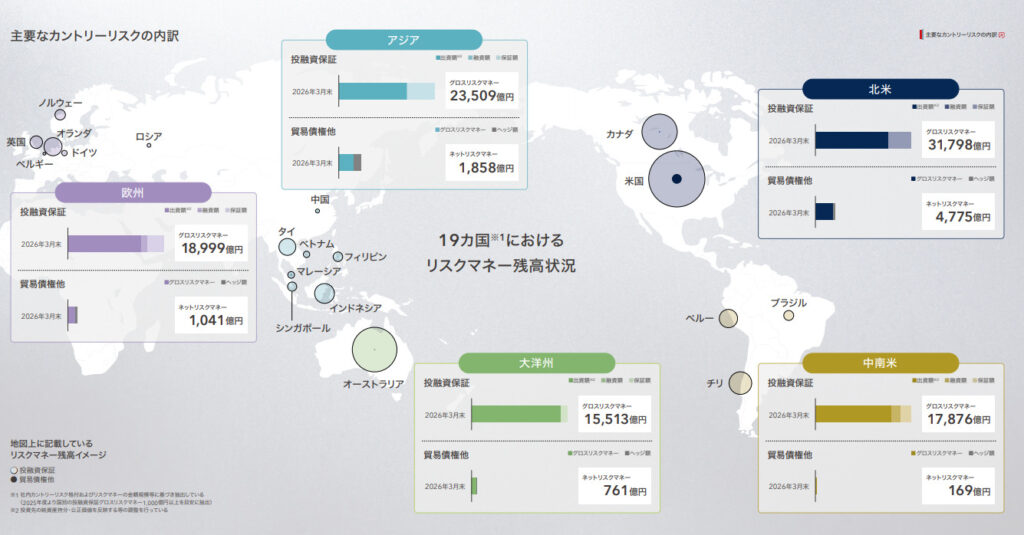The width and height of the screenshot is (1024, 535).
Task: Click the タイ bubble on the map
Action: tap(287, 247)
